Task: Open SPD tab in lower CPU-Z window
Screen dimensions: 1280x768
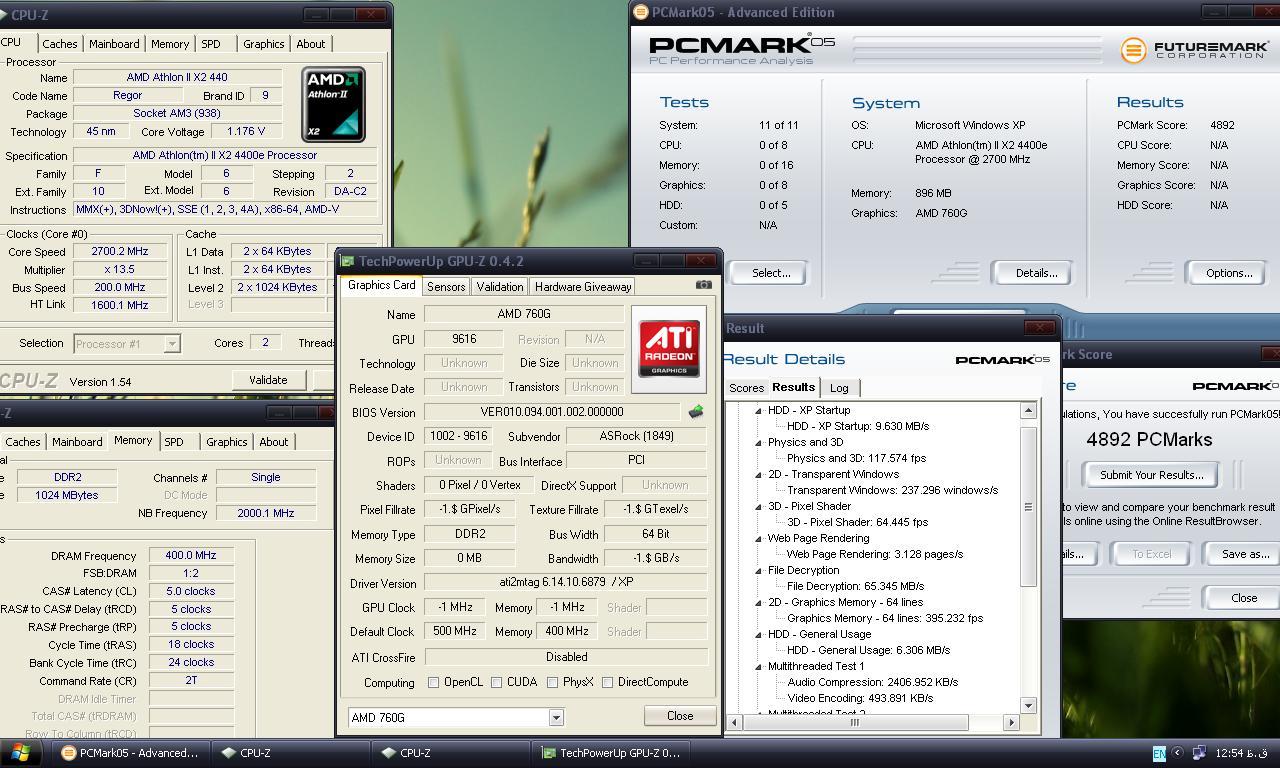Action: point(174,442)
